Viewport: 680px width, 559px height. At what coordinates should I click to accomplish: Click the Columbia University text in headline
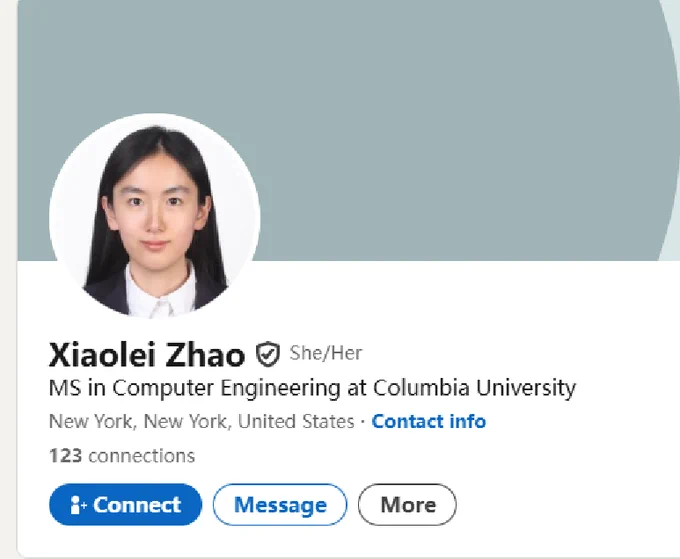[474, 388]
